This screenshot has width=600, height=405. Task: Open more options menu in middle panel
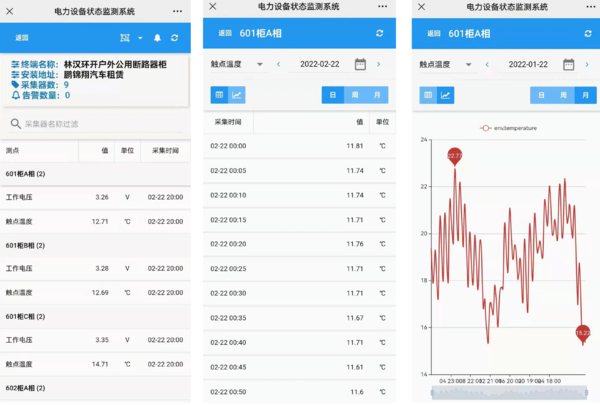coord(382,6)
